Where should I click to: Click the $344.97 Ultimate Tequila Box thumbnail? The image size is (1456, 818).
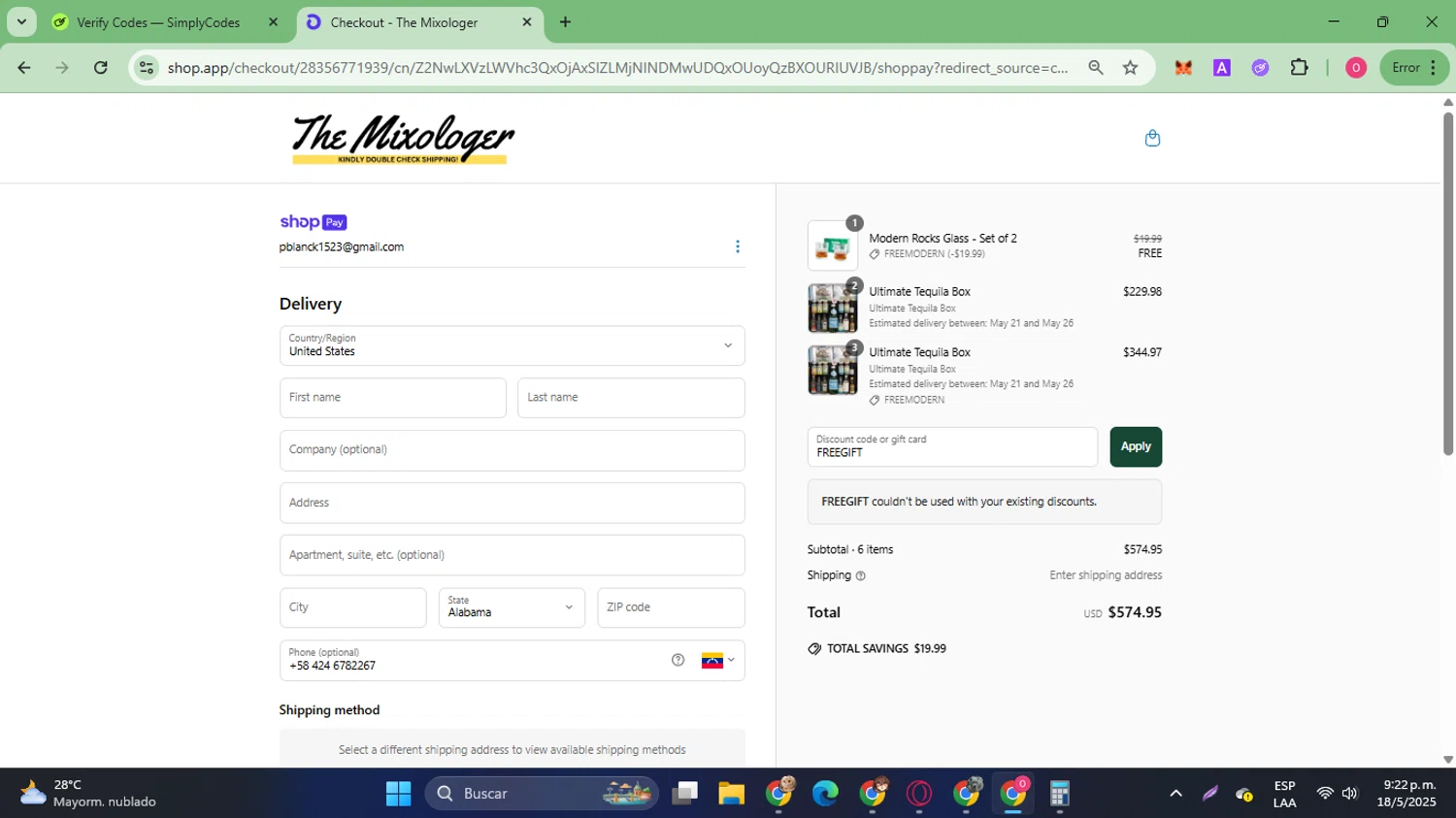(833, 370)
